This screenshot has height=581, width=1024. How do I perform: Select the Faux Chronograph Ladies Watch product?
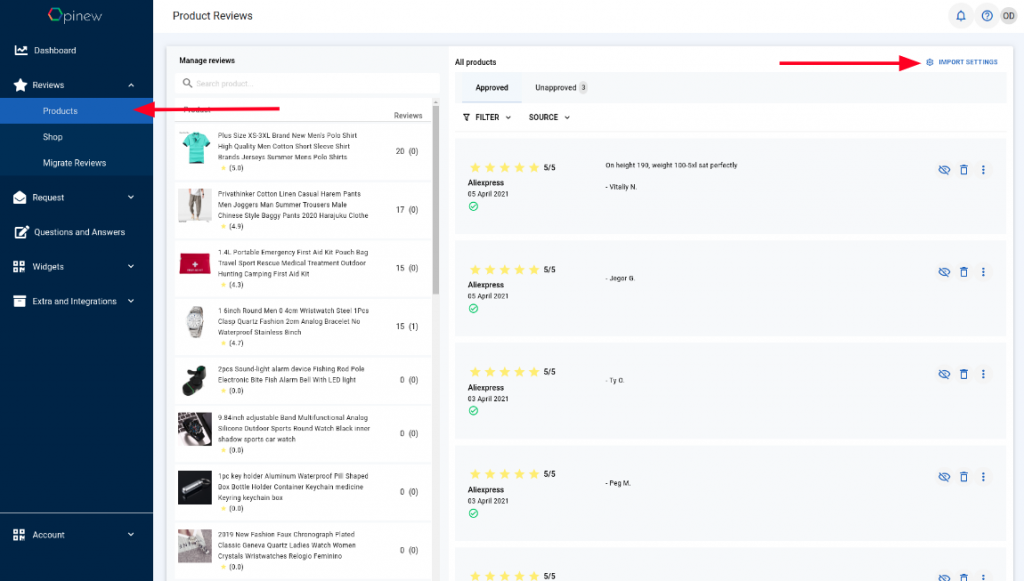tap(303, 550)
